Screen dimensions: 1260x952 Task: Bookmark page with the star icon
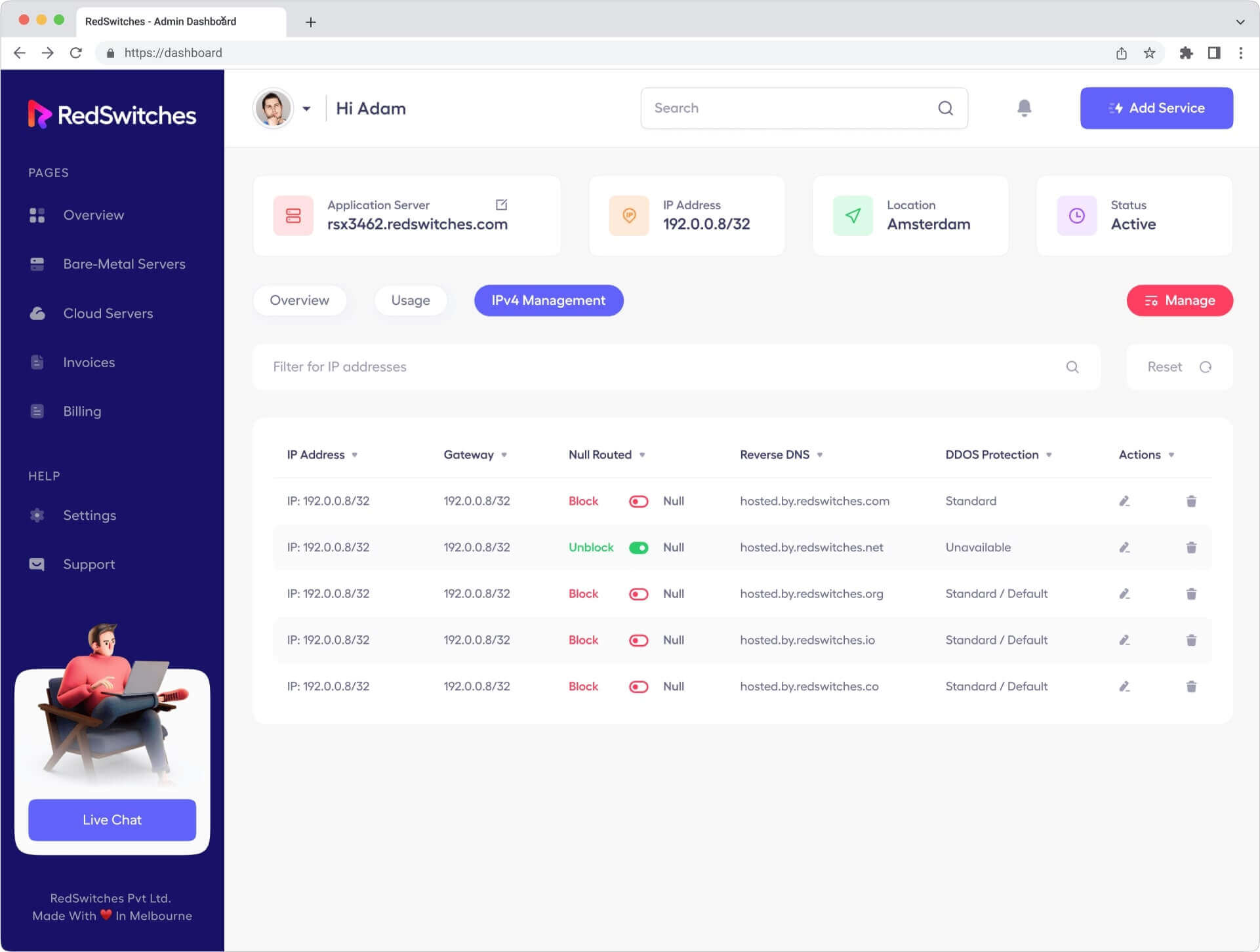1149,53
